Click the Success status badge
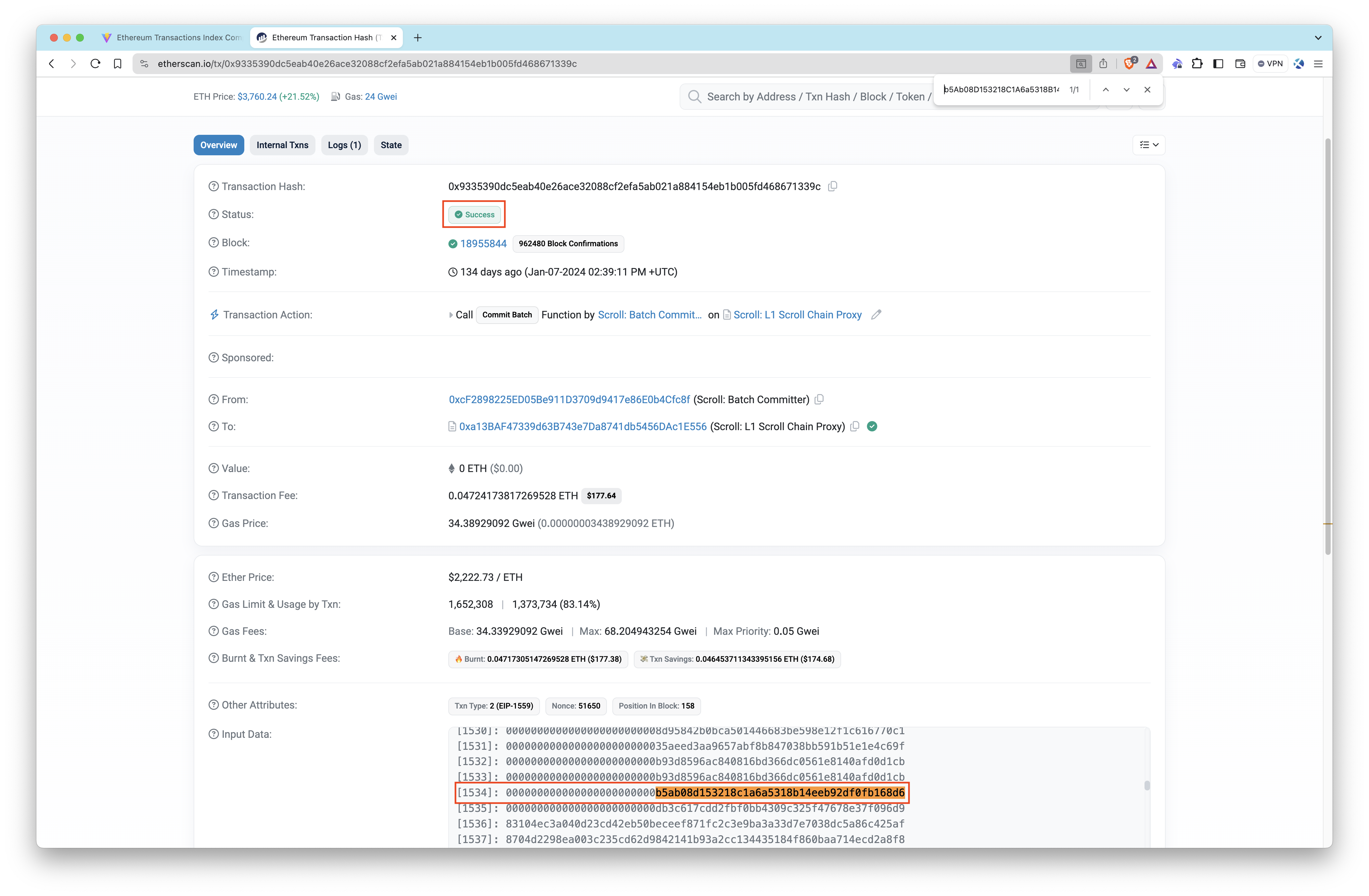The image size is (1369, 896). (x=475, y=214)
